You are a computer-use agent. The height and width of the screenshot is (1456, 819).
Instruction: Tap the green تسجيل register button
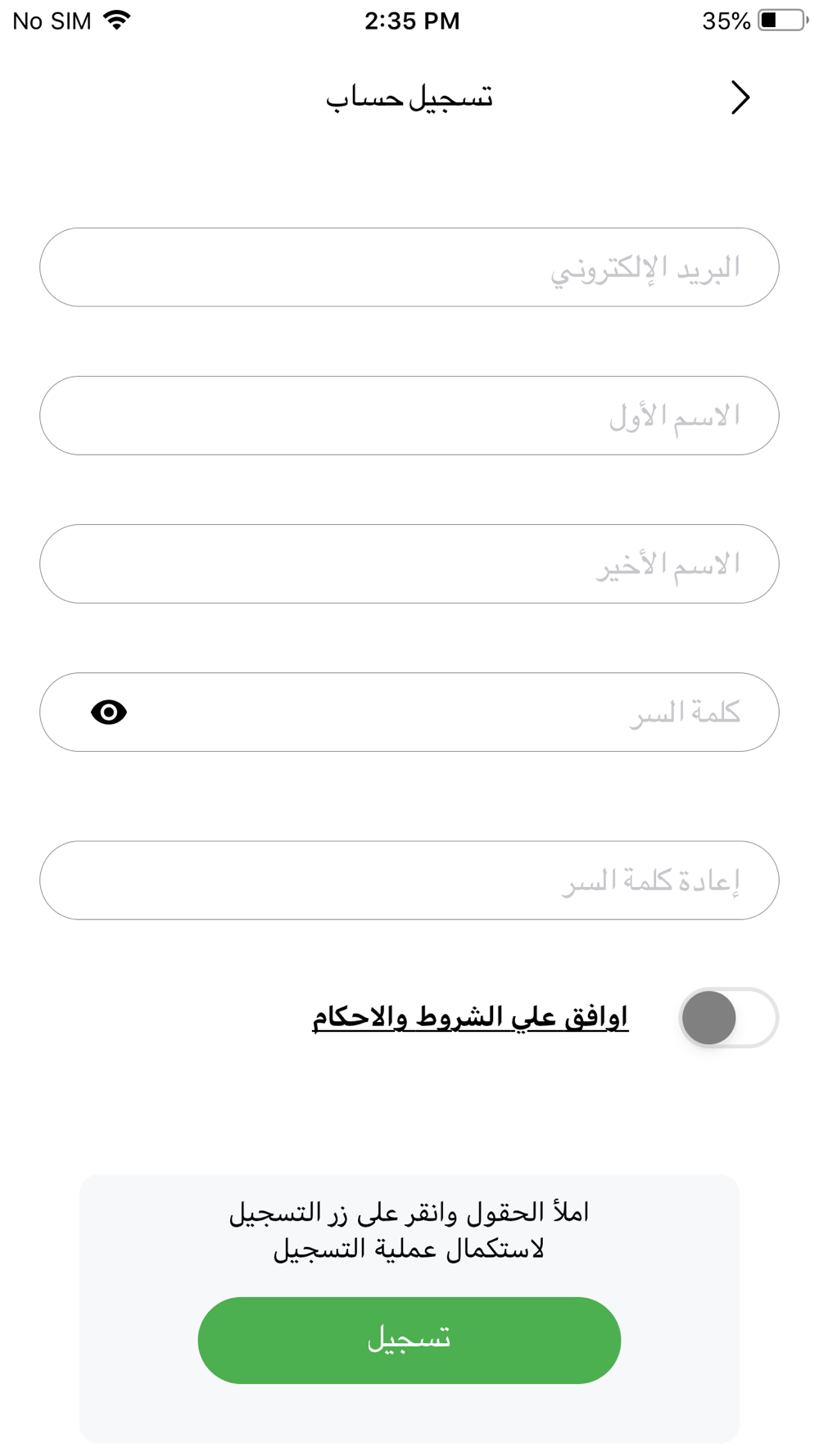click(409, 1341)
